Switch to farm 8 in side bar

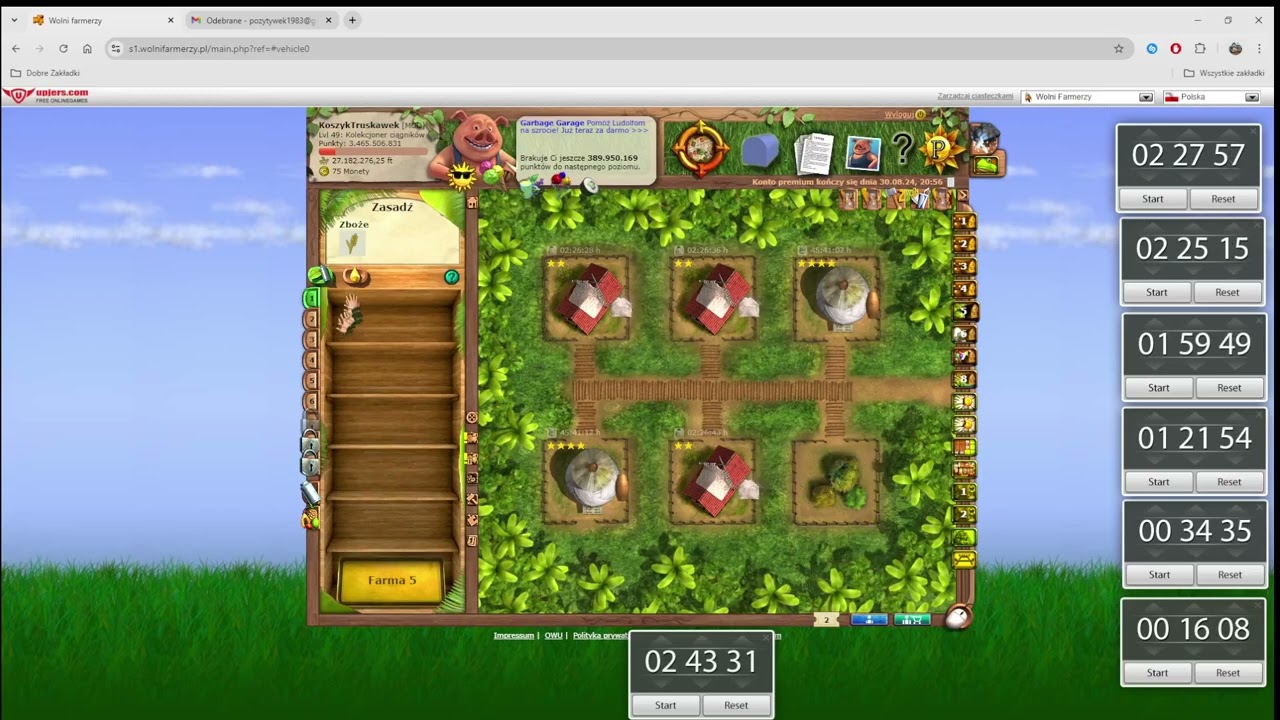(964, 380)
